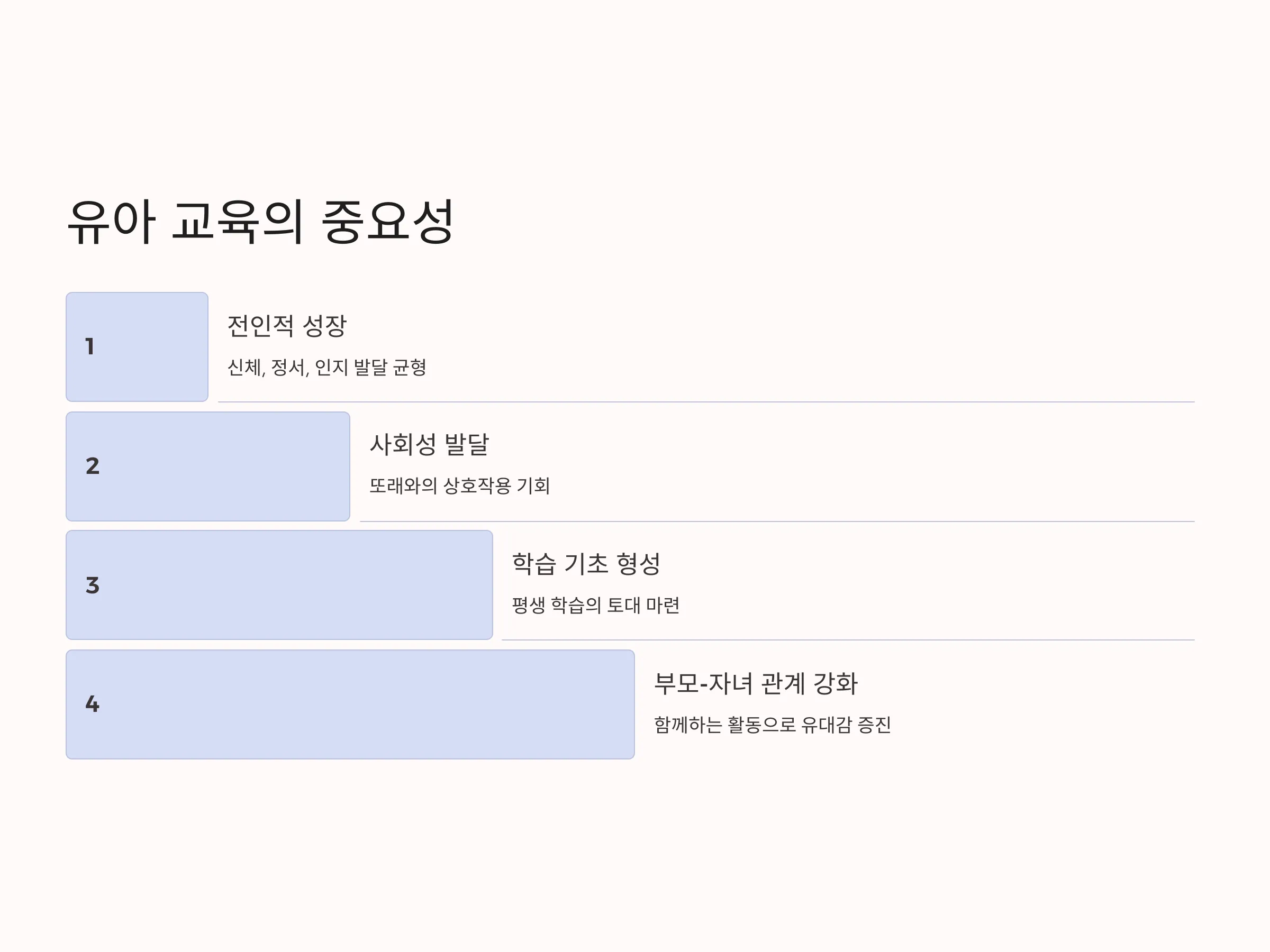Viewport: 1270px width, 952px height.
Task: Select the text 평생 학습의 토대 마련
Action: pyautogui.click(x=595, y=606)
